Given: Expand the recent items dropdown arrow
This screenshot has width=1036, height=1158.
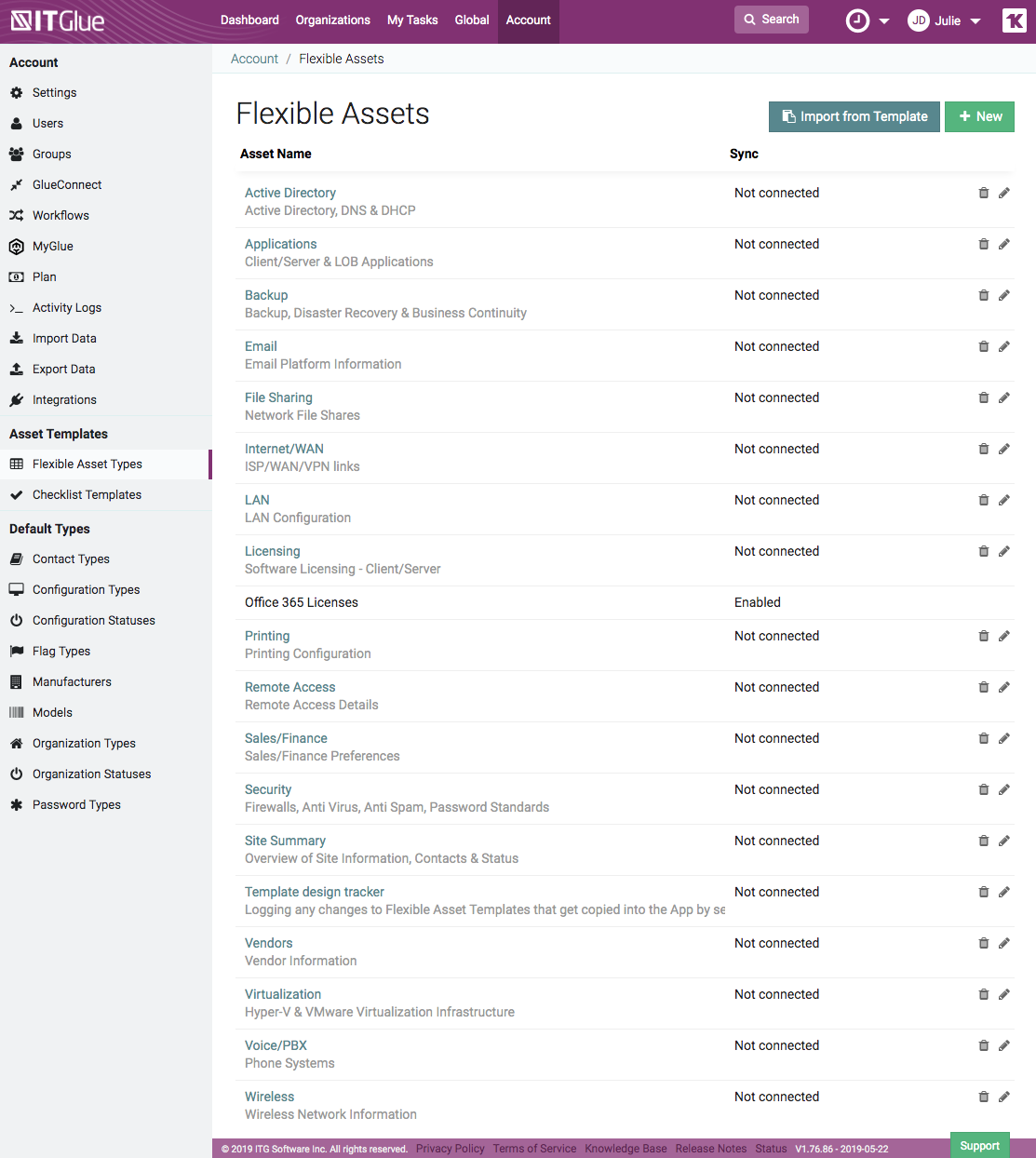Looking at the screenshot, I should (x=883, y=20).
